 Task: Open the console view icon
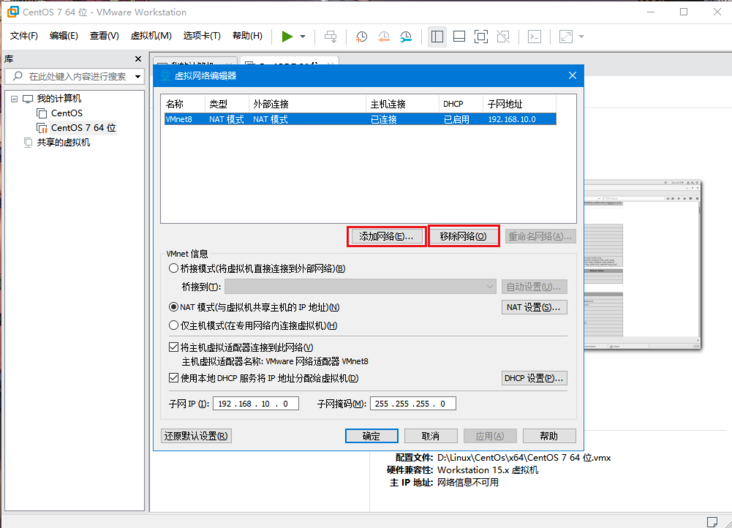click(535, 36)
